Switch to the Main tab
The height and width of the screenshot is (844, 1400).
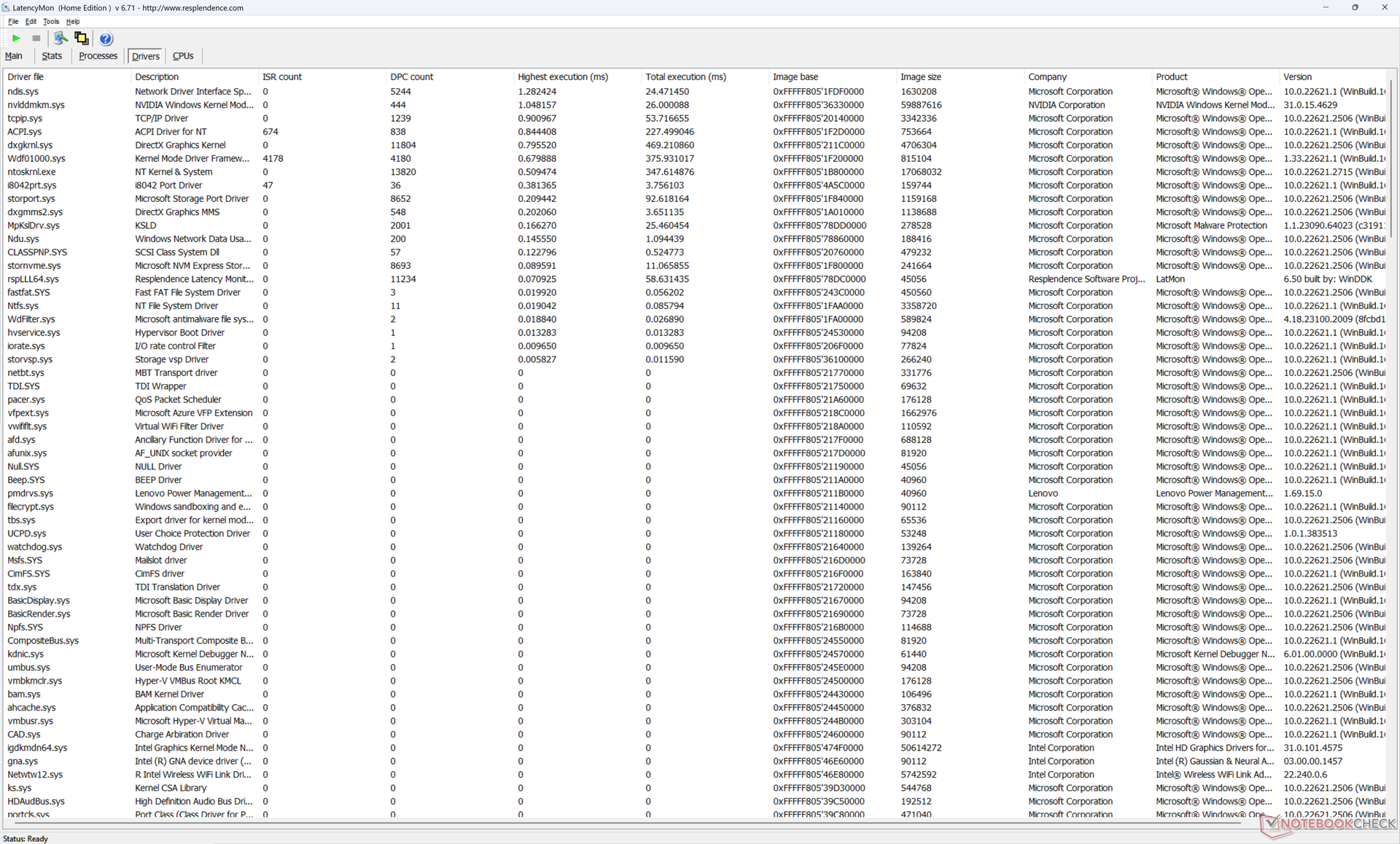[14, 56]
